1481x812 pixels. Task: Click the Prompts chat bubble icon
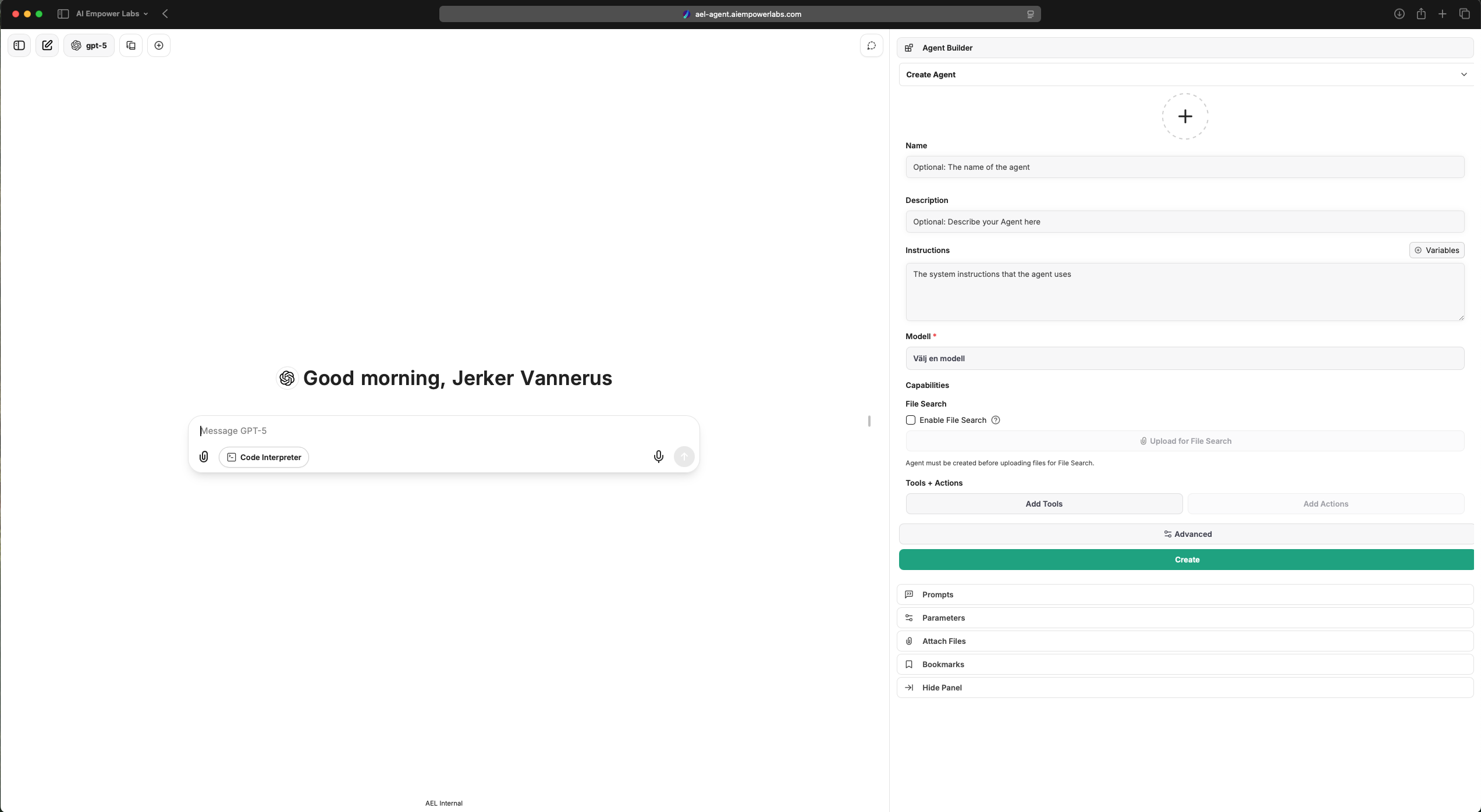click(x=909, y=594)
